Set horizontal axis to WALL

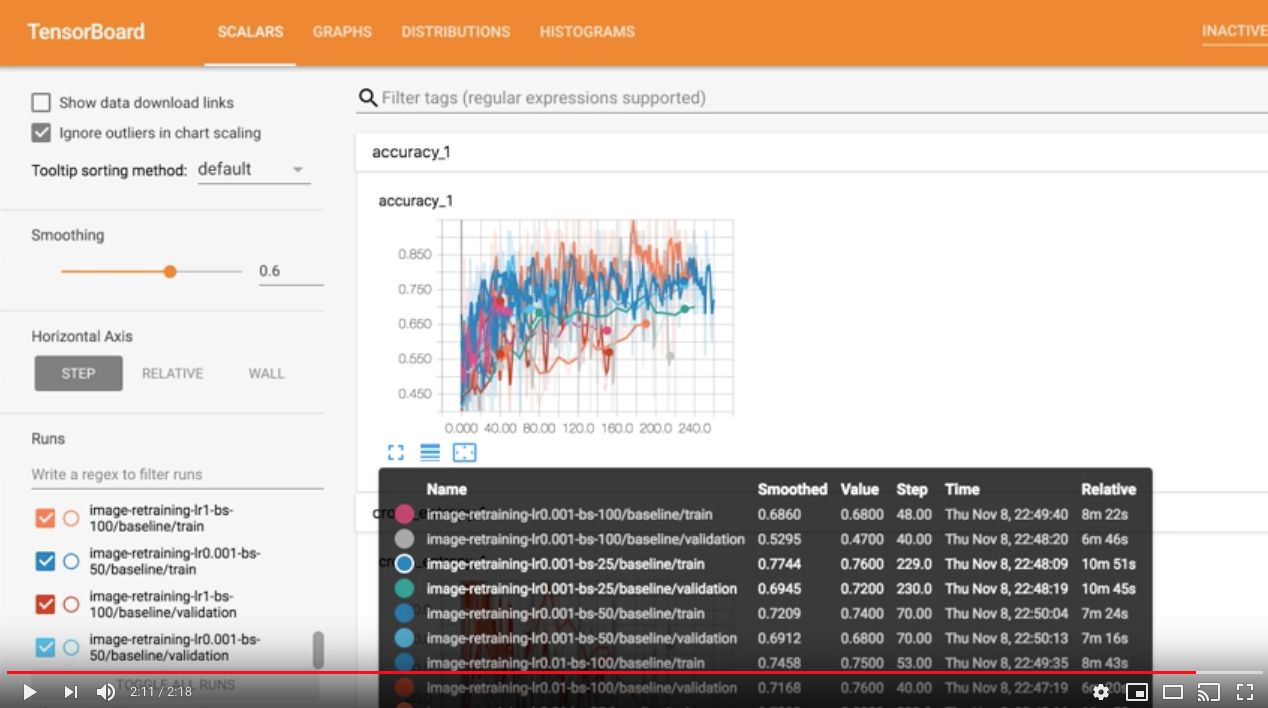tap(266, 373)
